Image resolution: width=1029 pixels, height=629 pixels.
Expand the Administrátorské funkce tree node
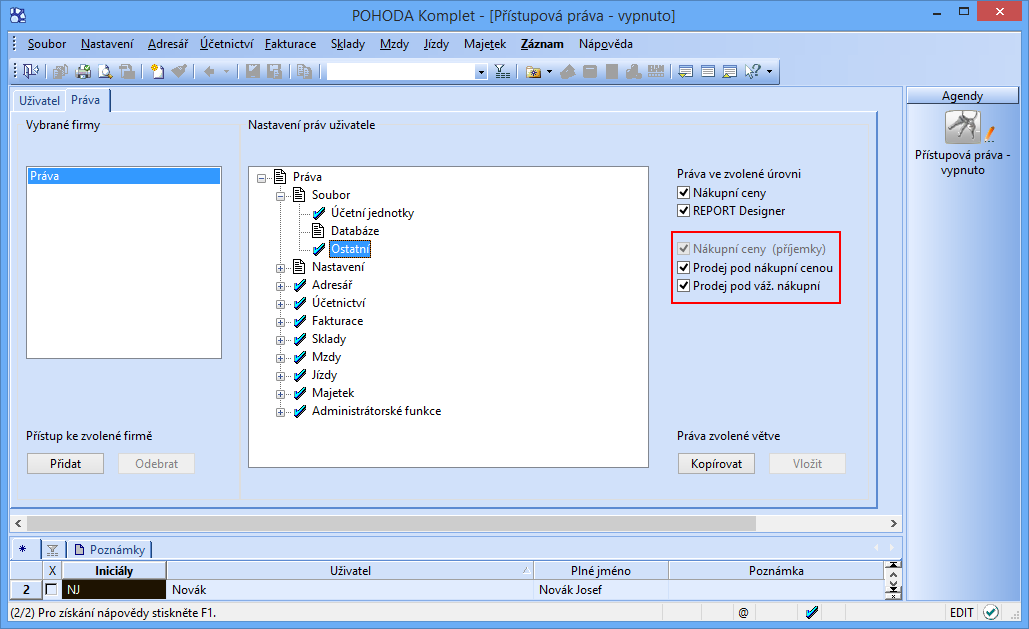(280, 412)
